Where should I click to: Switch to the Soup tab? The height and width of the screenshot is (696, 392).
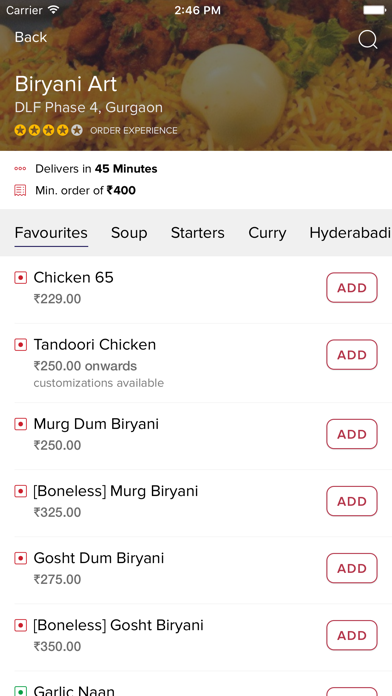click(129, 233)
